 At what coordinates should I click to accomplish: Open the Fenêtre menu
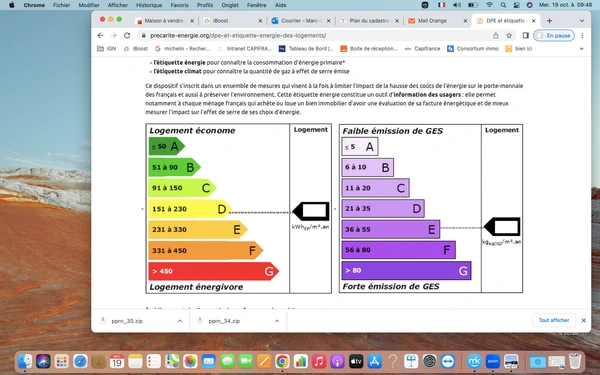click(x=256, y=5)
